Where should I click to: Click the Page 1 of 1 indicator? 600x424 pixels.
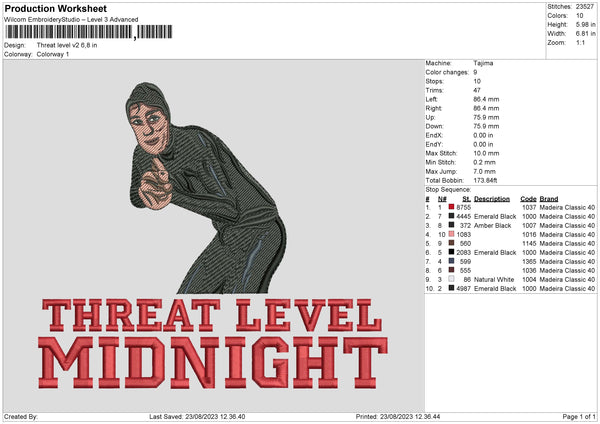pyautogui.click(x=579, y=416)
